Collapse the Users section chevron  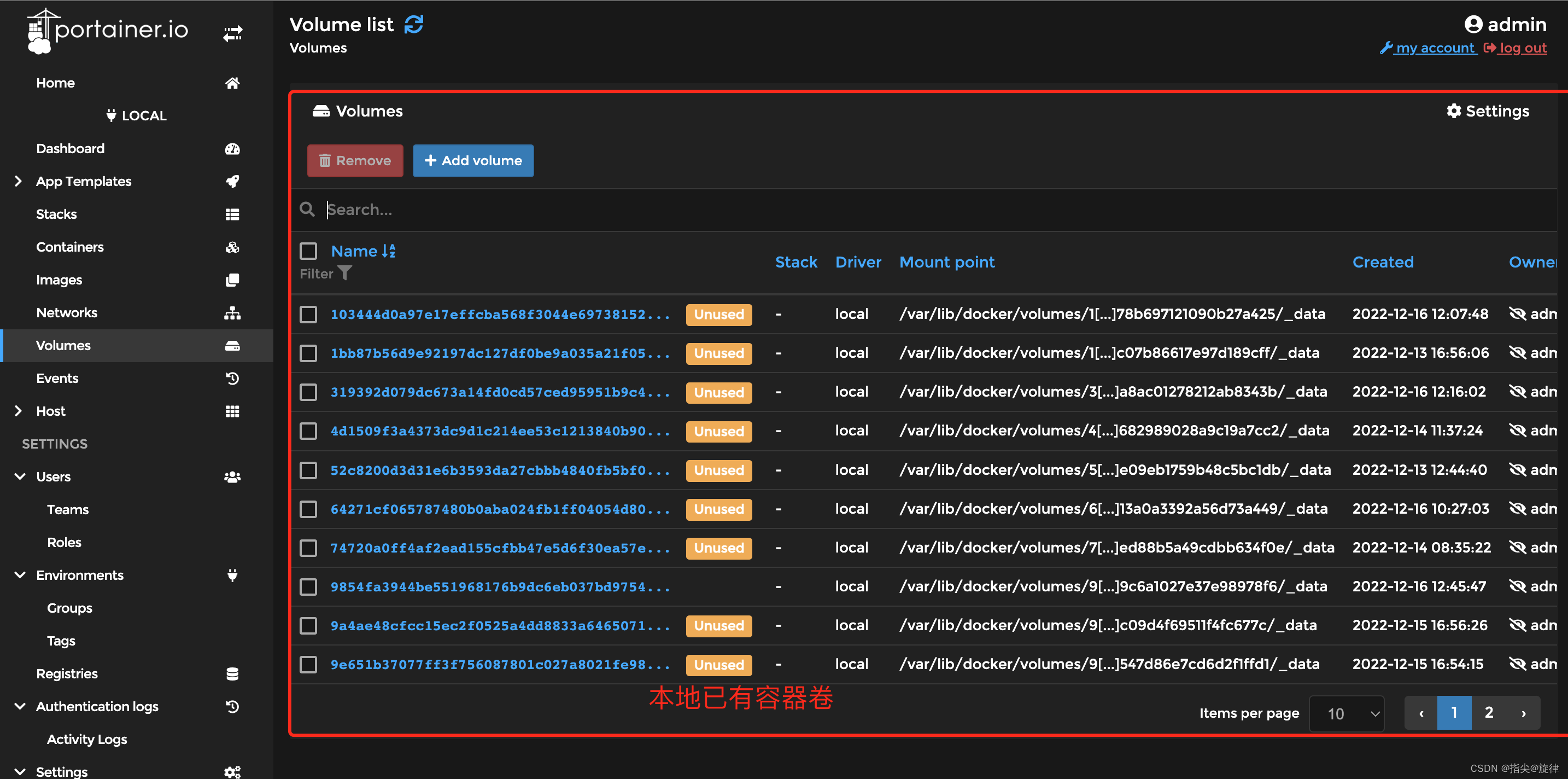(20, 477)
